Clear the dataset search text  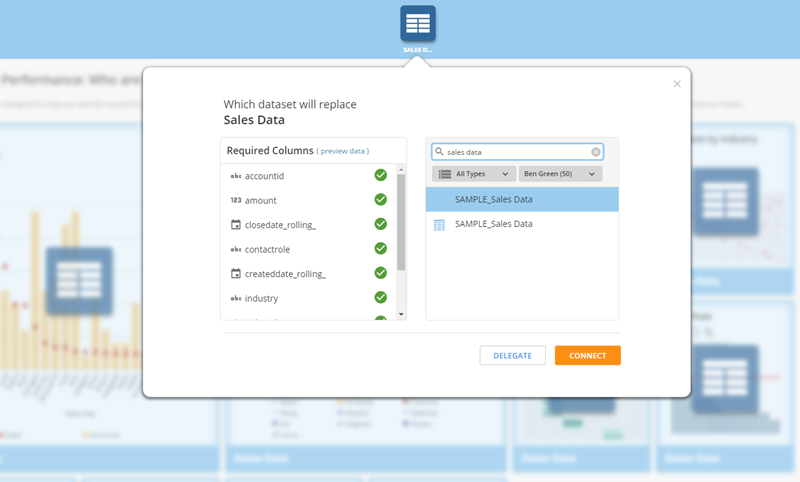tap(595, 152)
